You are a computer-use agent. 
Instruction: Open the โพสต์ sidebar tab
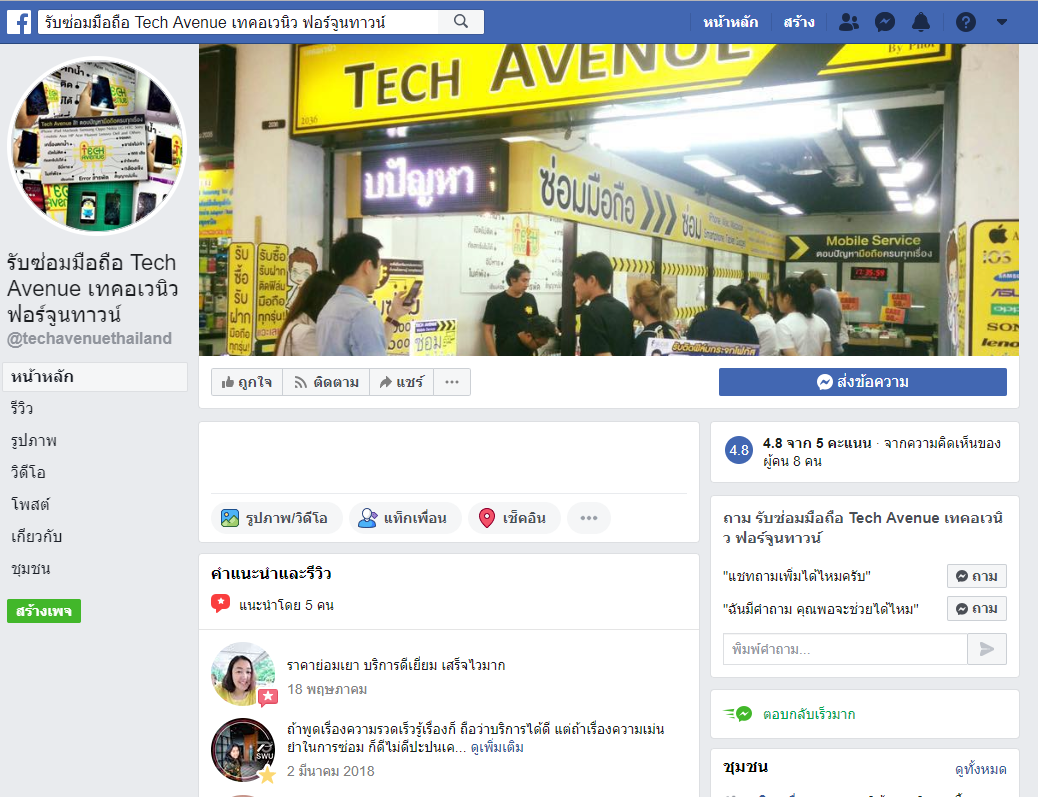pos(30,504)
